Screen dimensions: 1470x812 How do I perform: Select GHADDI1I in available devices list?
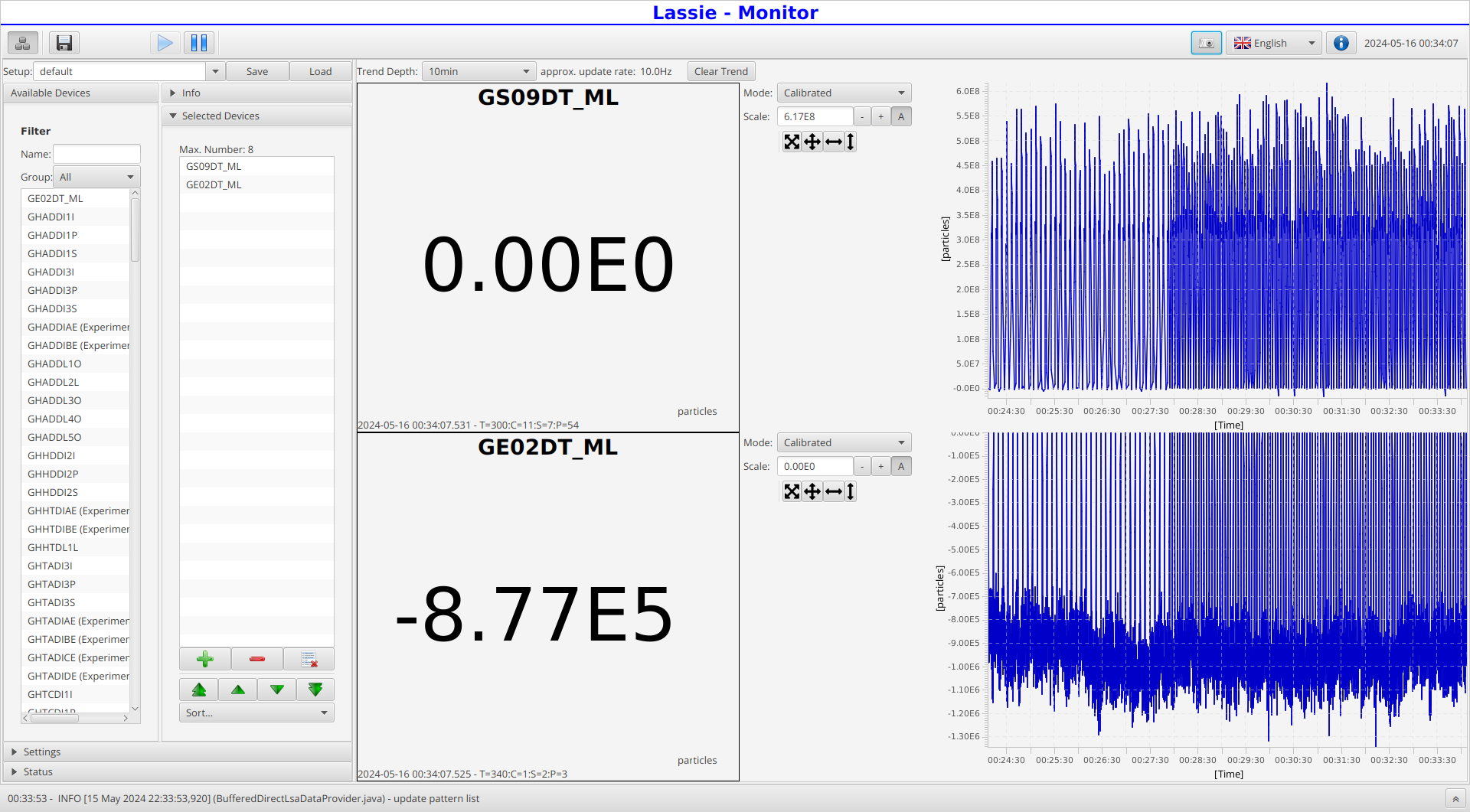76,217
